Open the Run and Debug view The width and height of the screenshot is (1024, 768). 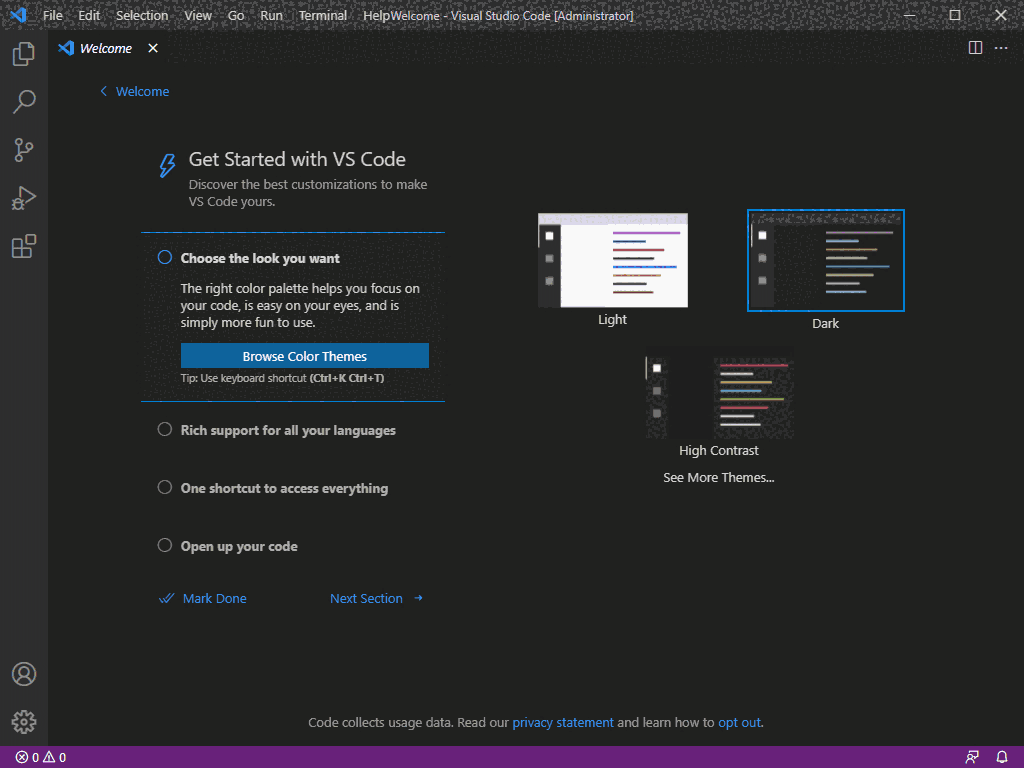tap(23, 198)
